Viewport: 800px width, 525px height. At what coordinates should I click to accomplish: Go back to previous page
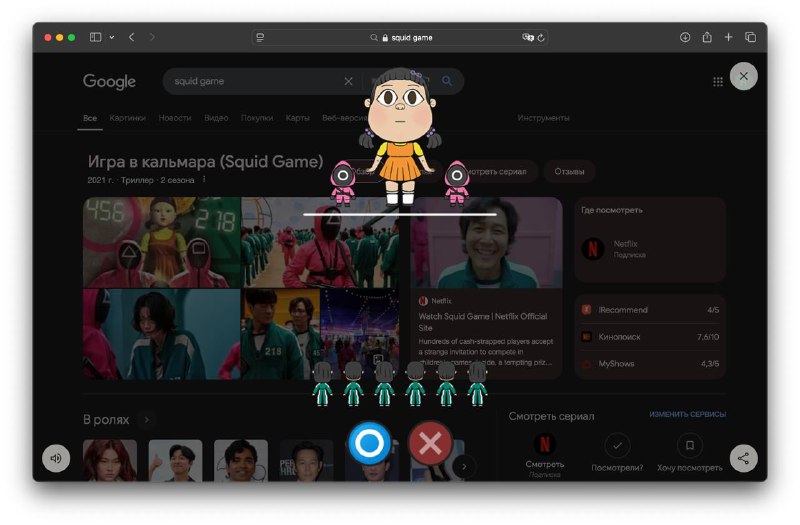(132, 37)
